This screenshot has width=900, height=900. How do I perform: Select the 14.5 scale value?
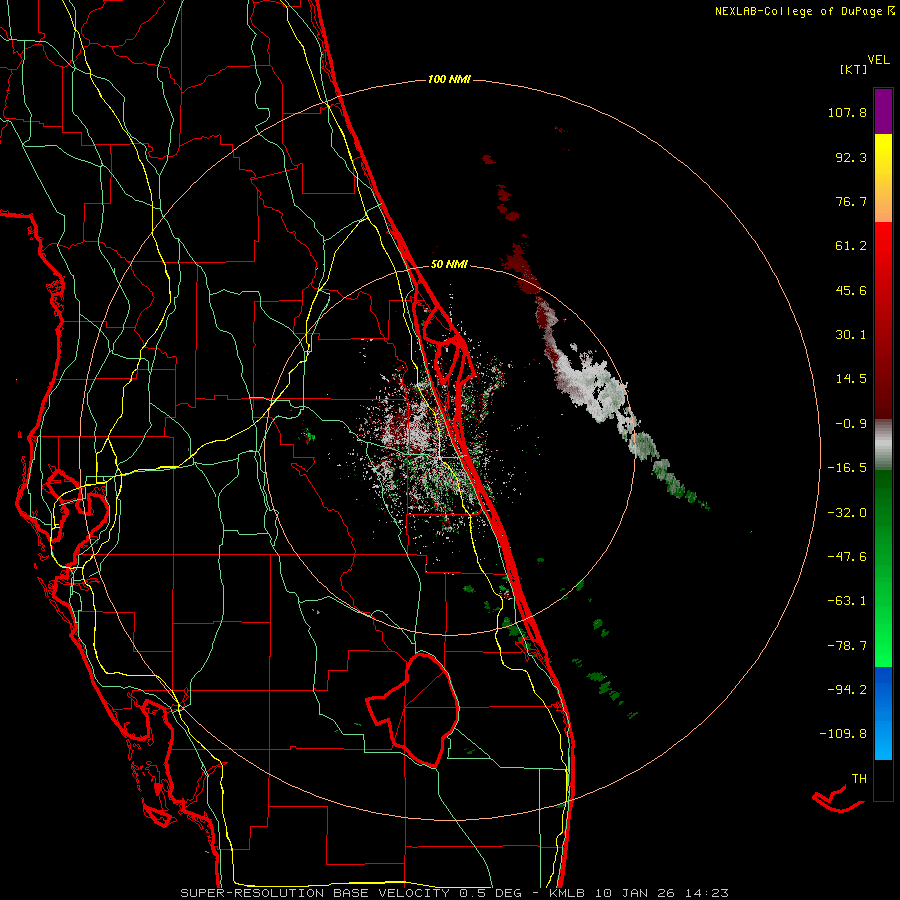pos(851,379)
